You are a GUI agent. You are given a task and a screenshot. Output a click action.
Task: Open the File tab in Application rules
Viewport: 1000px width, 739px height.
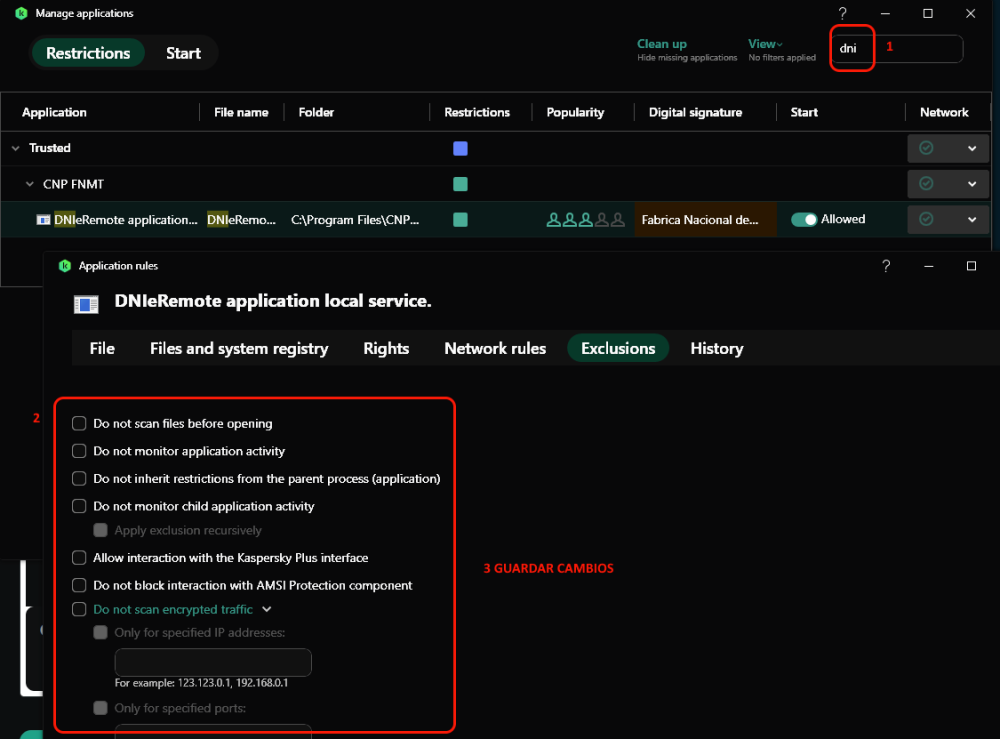coord(102,348)
